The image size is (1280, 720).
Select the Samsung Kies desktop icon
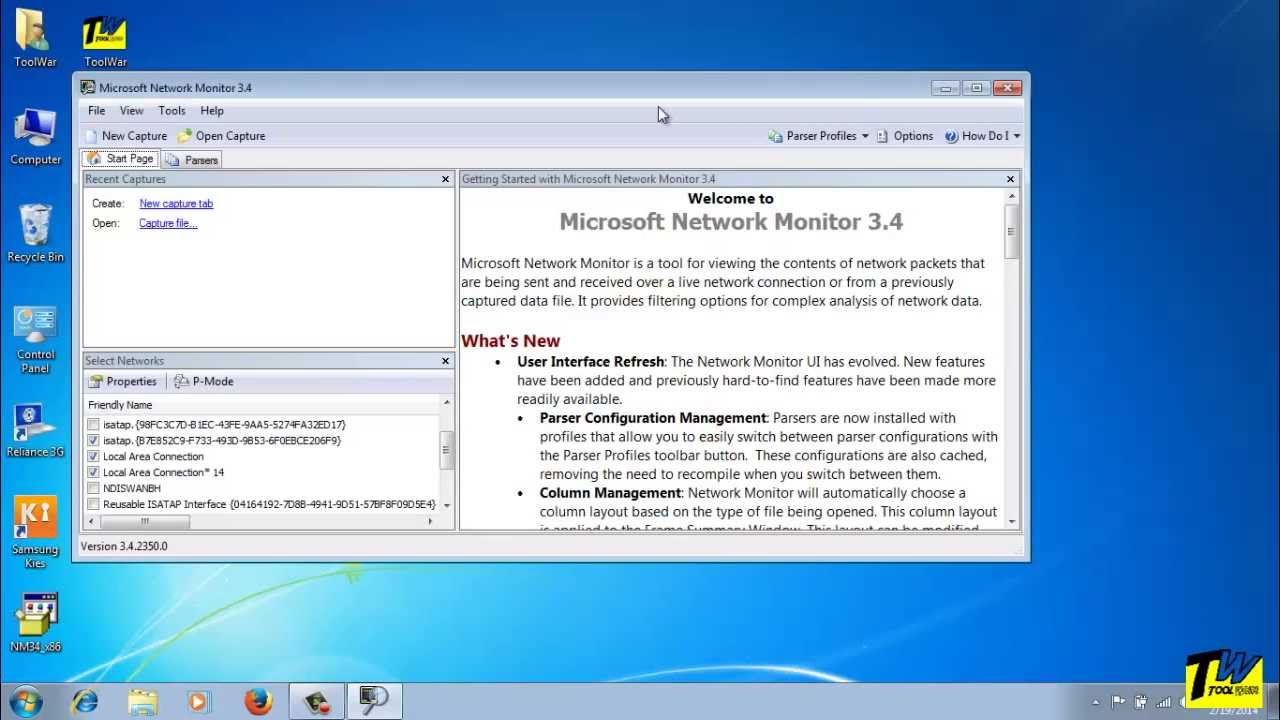(35, 533)
